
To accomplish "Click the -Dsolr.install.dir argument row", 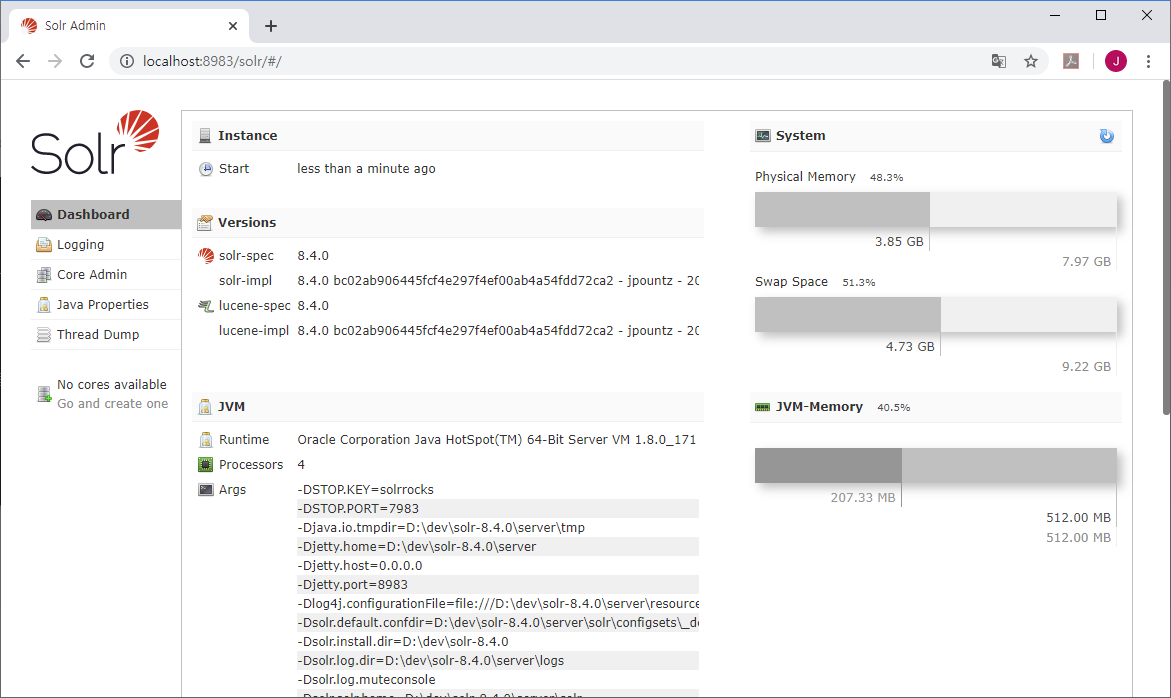I will [x=497, y=642].
